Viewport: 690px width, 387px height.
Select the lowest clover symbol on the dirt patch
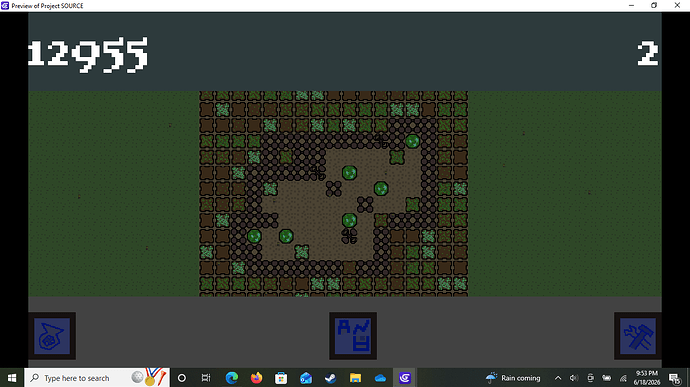click(349, 236)
